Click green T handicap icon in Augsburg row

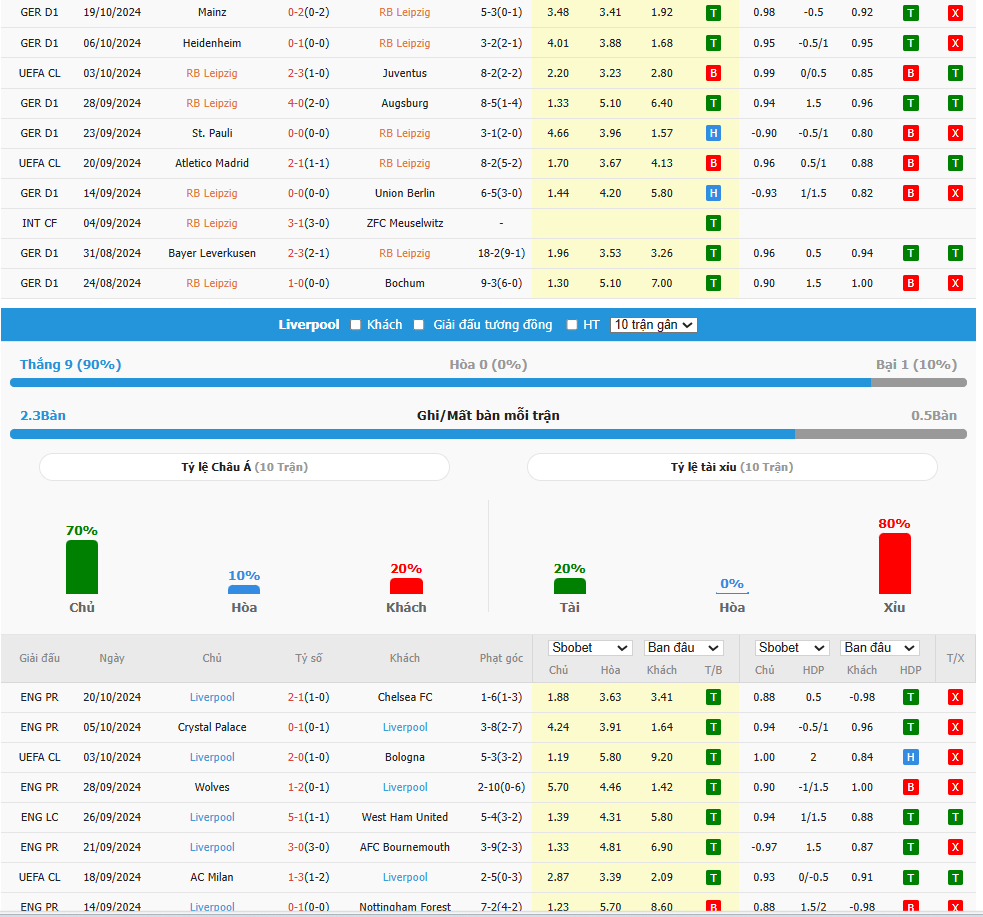click(x=910, y=103)
